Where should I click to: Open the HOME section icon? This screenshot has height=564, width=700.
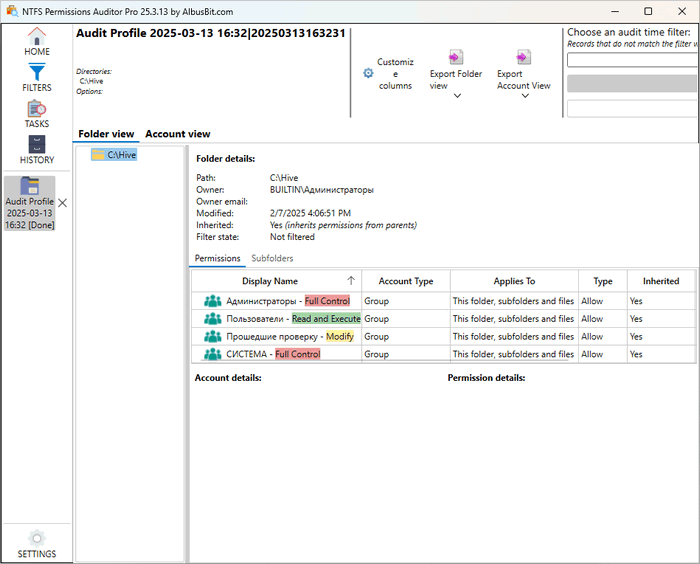coord(37,38)
